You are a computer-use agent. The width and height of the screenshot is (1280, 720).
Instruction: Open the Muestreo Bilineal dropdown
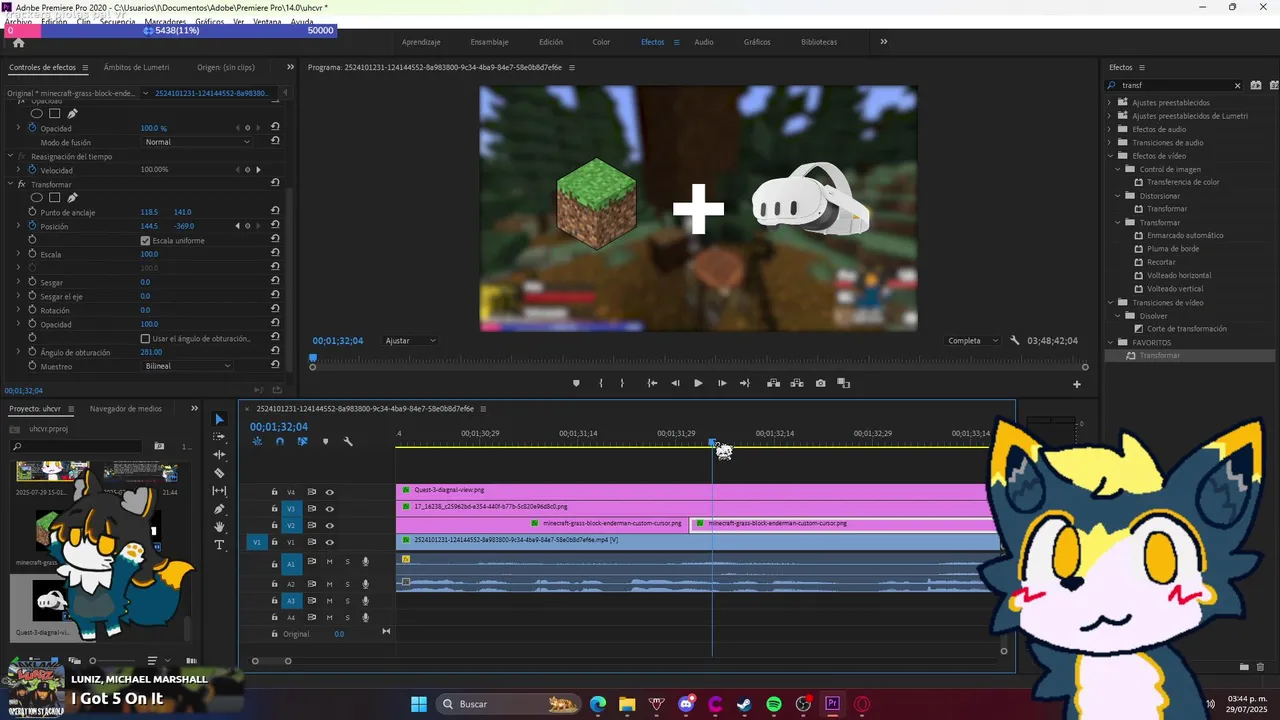click(x=187, y=366)
